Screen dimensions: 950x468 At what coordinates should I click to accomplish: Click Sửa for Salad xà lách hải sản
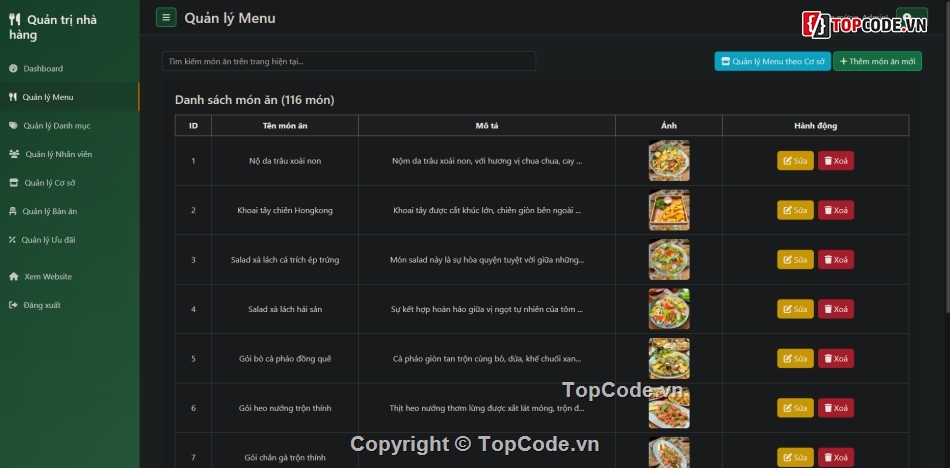pyautogui.click(x=795, y=309)
